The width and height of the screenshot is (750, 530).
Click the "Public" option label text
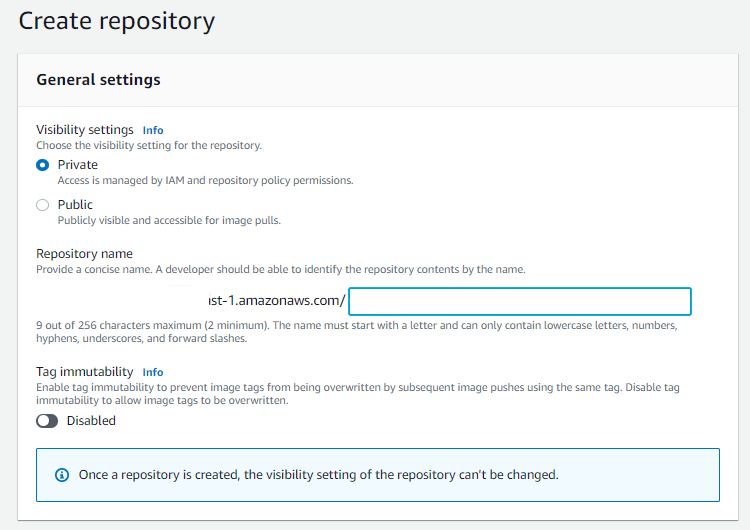(x=75, y=205)
